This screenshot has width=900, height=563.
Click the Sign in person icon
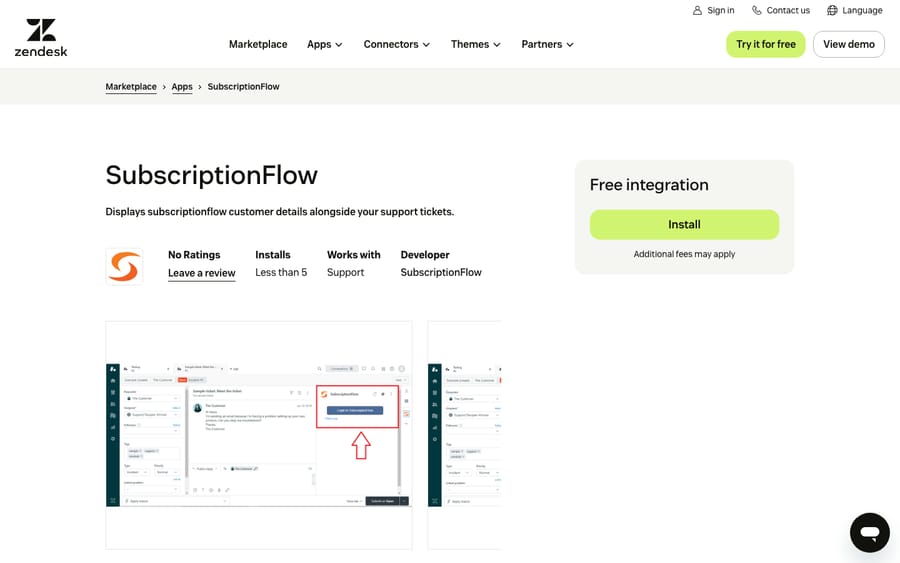tap(697, 10)
